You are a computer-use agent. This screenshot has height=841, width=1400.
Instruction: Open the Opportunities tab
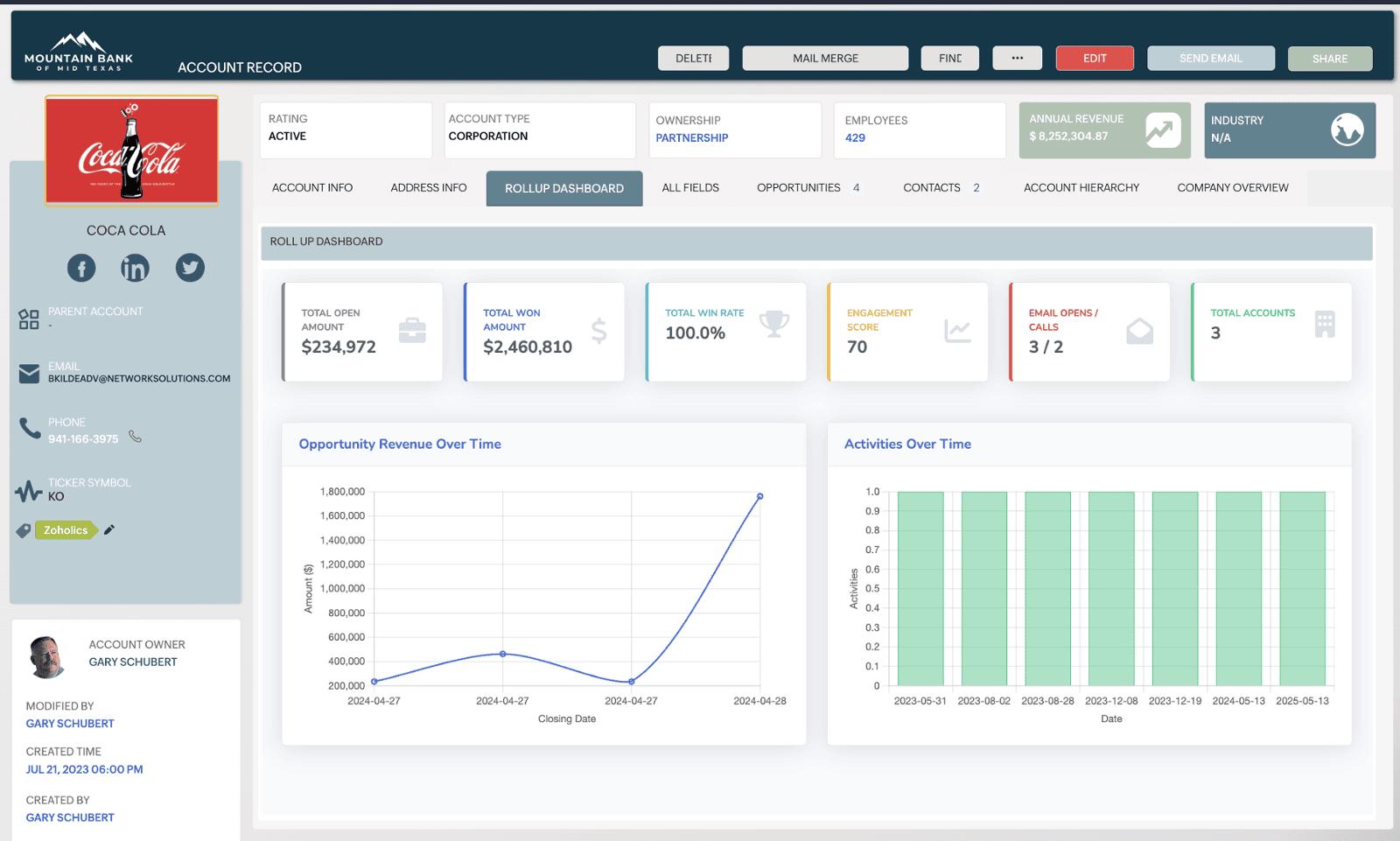pyautogui.click(x=808, y=187)
